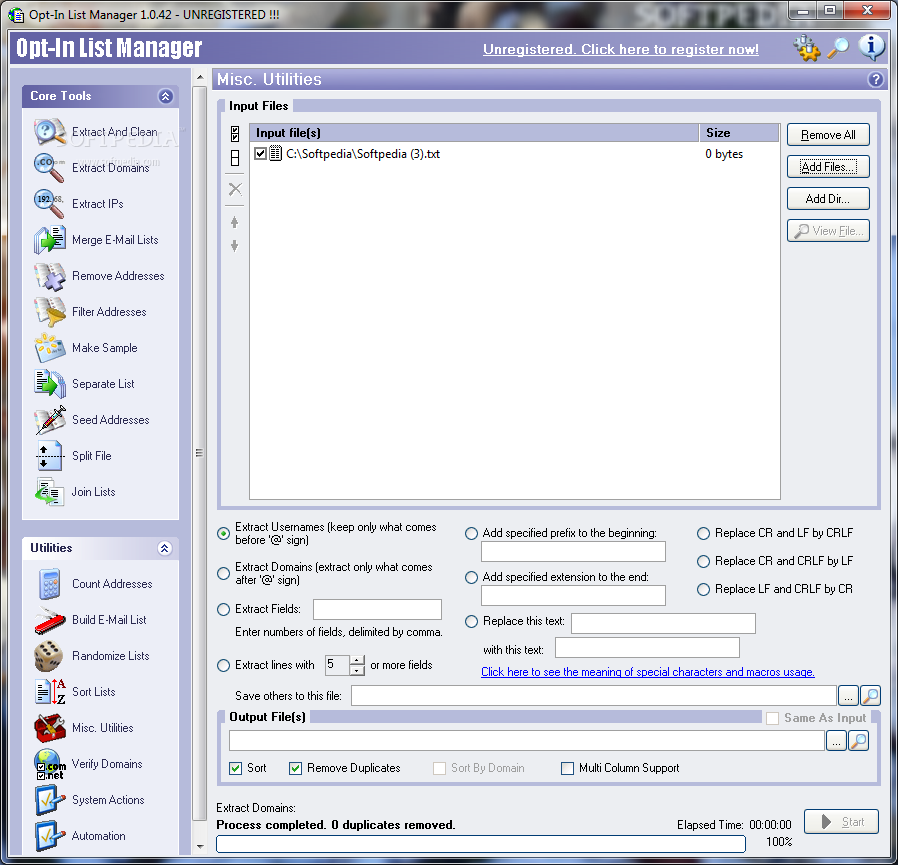Open the Misc. Utilities item
898x865 pixels.
[x=84, y=728]
